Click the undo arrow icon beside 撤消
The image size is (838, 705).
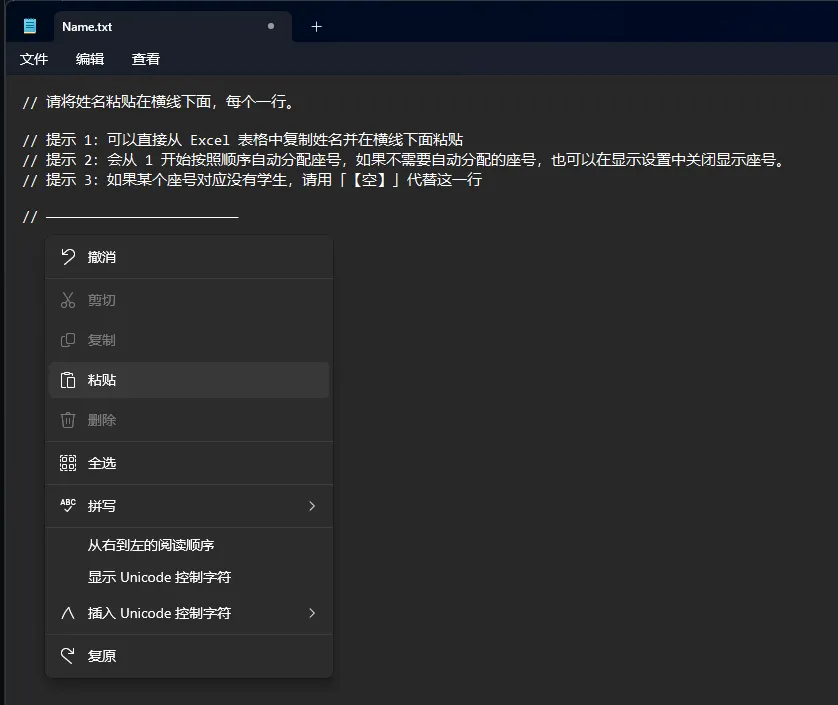[x=68, y=257]
